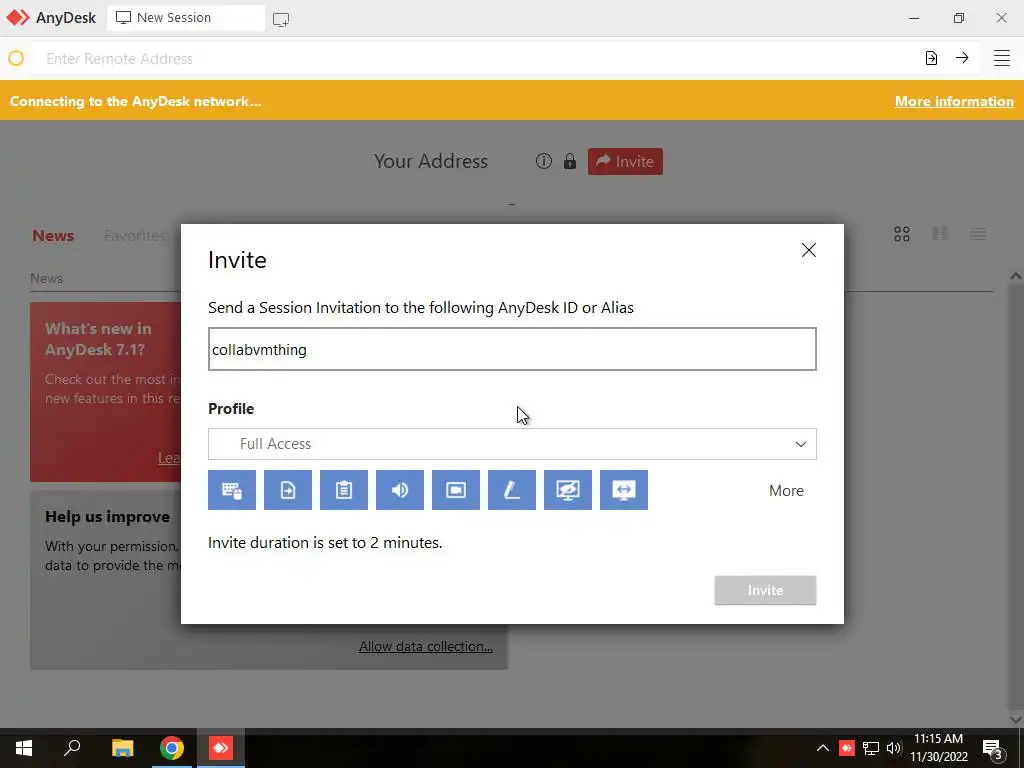This screenshot has height=768, width=1024.
Task: Click the file transfer icon in address bar
Action: click(x=931, y=58)
